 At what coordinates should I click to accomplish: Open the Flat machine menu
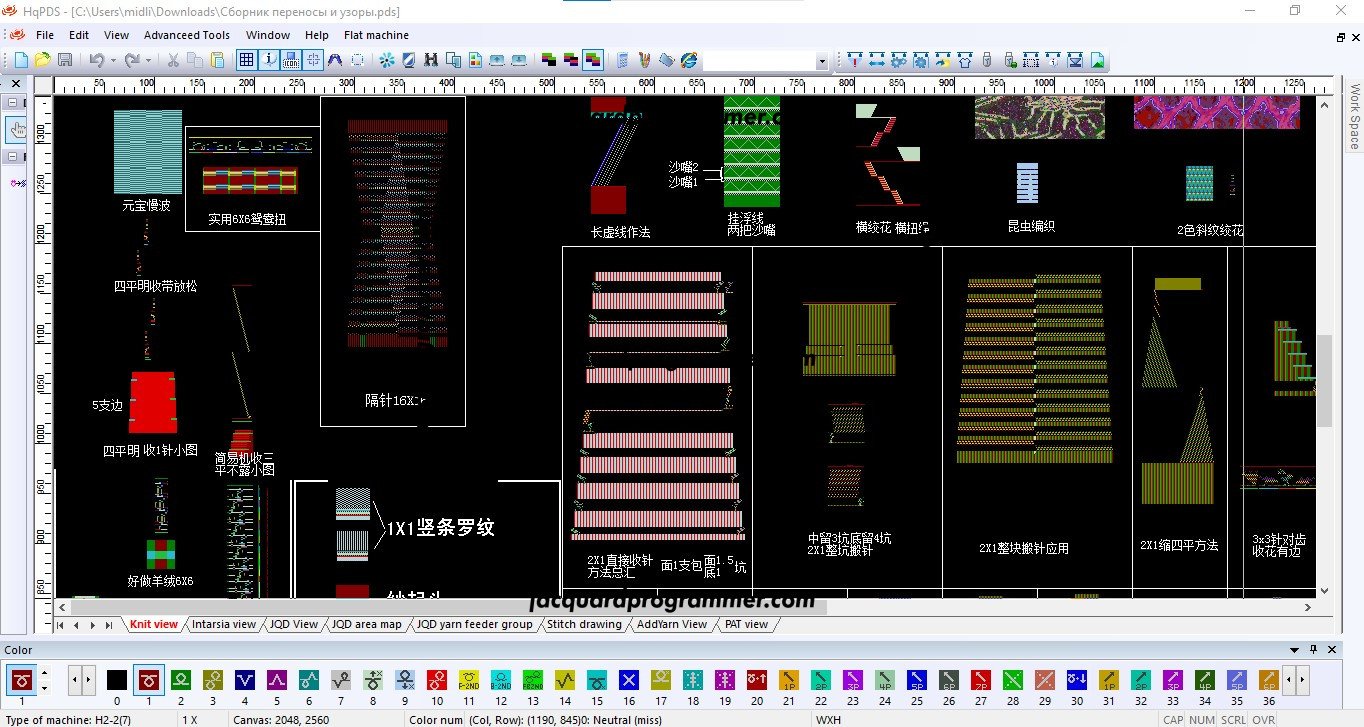pyautogui.click(x=376, y=35)
